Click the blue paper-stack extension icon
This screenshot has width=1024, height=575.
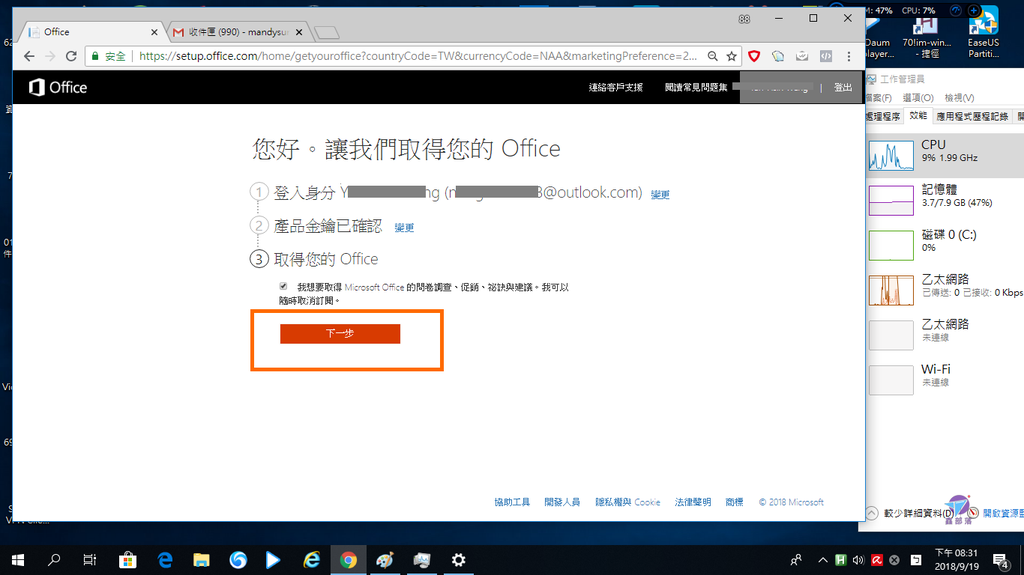[778, 56]
